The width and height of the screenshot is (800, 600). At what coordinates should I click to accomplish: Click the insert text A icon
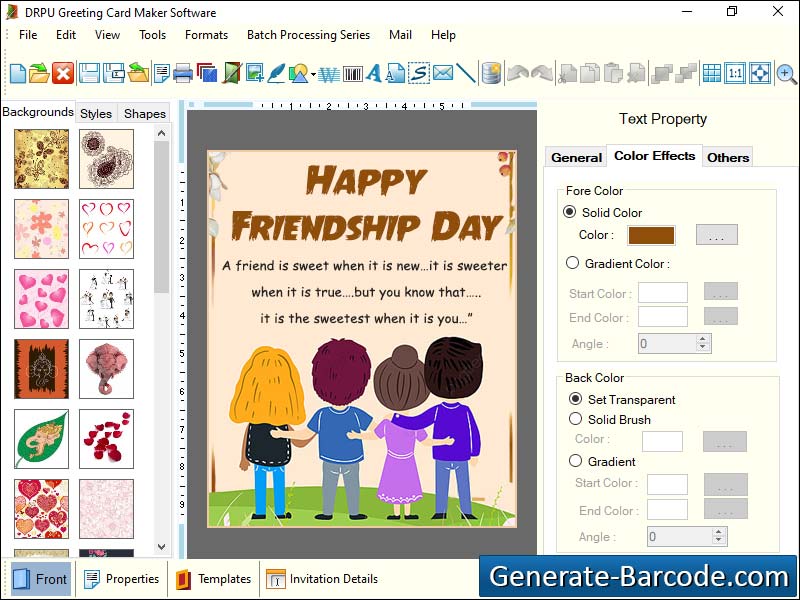pyautogui.click(x=372, y=73)
